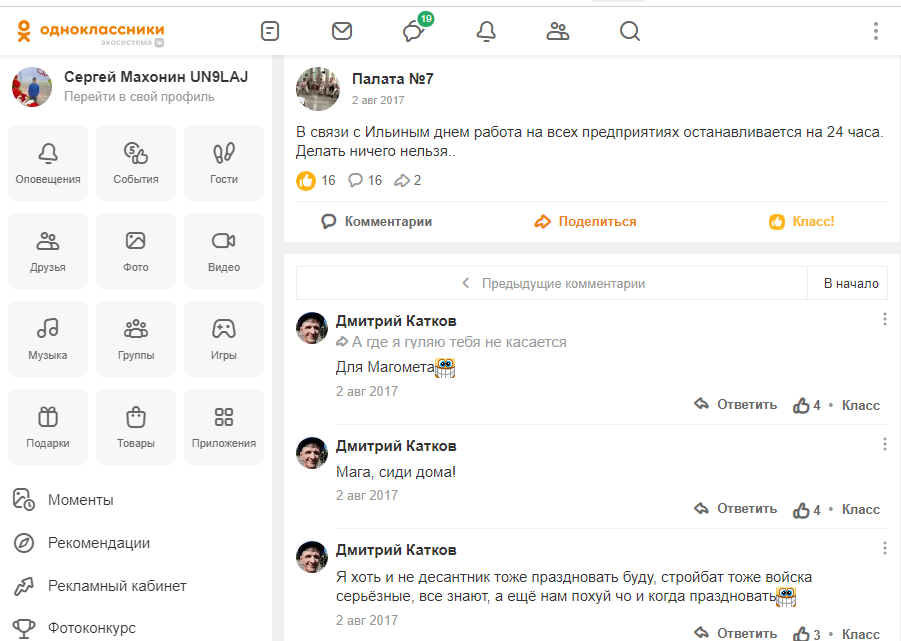This screenshot has width=901, height=641.
Task: Open Видео tile
Action: [224, 251]
